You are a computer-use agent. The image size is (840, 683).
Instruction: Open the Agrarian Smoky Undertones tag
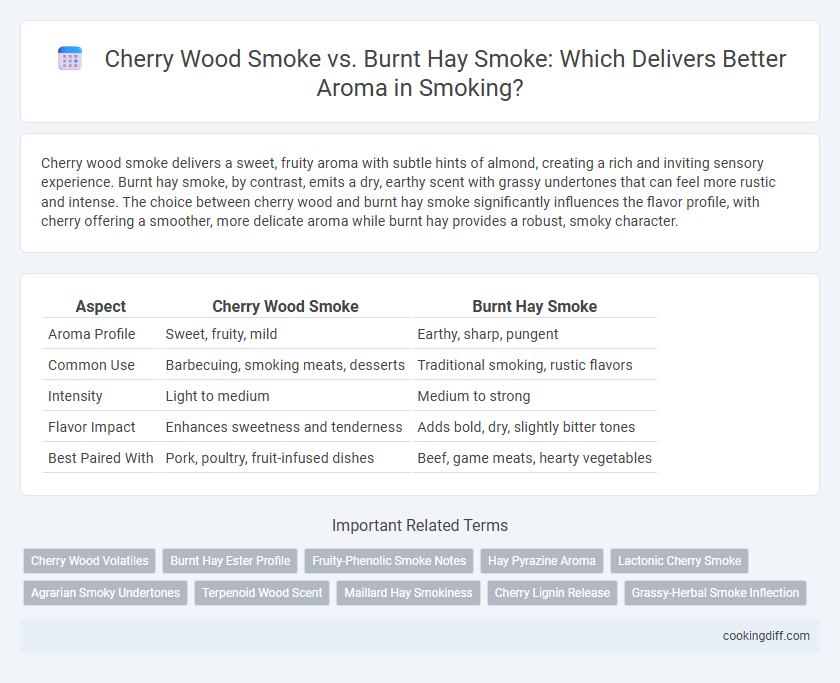106,593
